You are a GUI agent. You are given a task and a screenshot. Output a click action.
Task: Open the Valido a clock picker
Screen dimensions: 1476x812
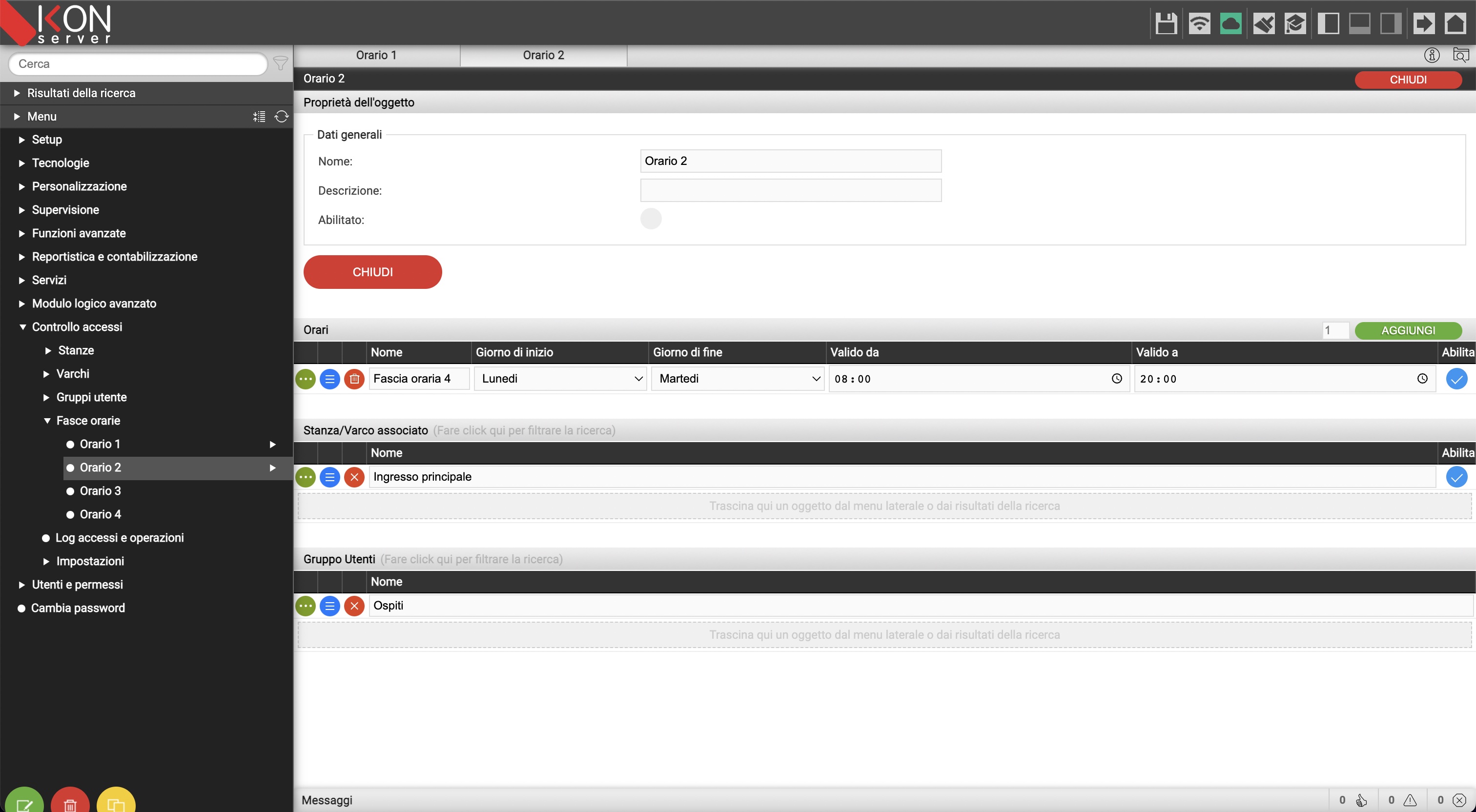pos(1422,379)
